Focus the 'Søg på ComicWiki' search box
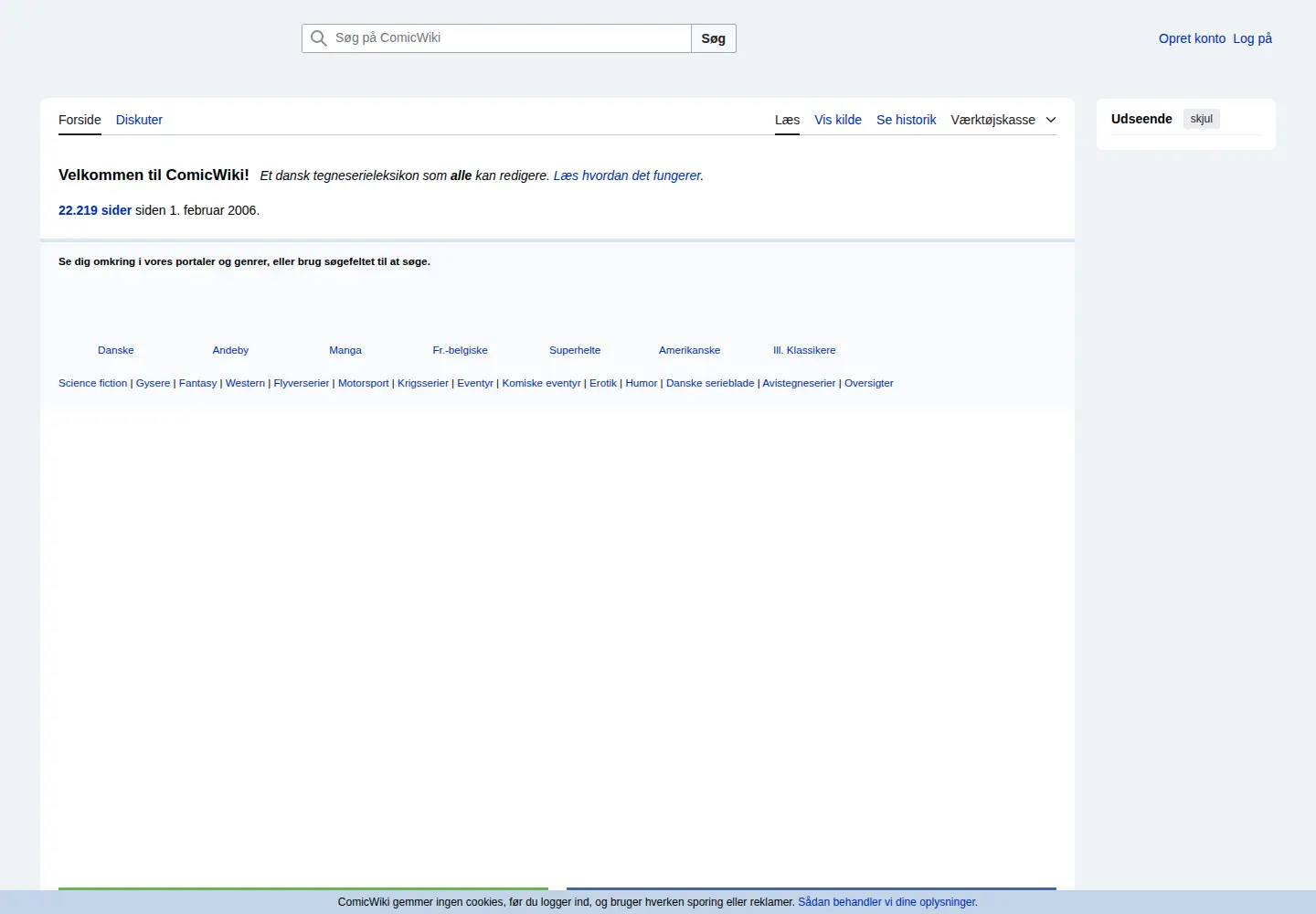Viewport: 1316px width, 914px height. [x=496, y=38]
